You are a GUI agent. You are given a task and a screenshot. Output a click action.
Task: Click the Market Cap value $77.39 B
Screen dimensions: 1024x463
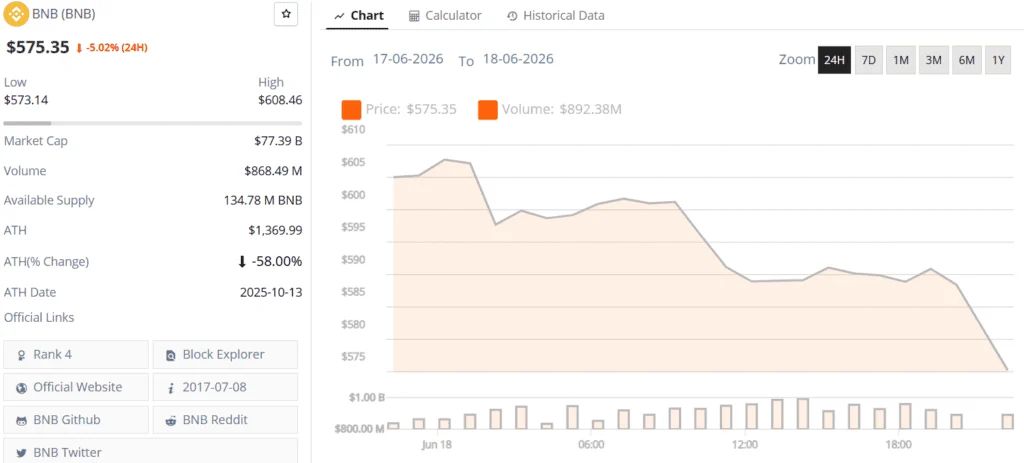pos(278,141)
